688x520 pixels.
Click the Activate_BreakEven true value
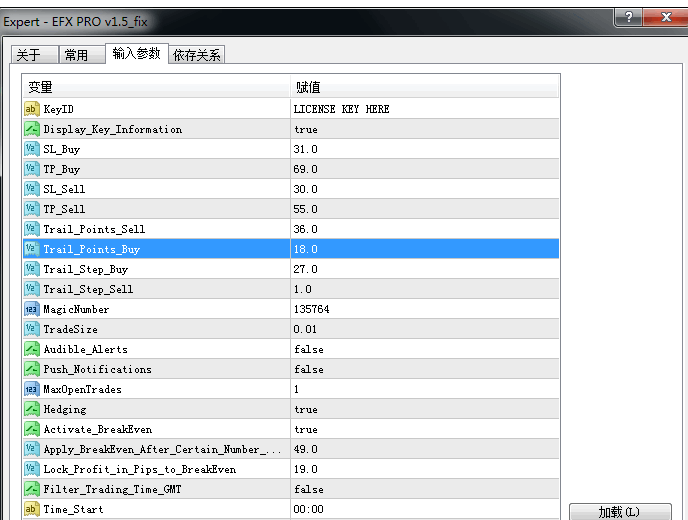(306, 429)
